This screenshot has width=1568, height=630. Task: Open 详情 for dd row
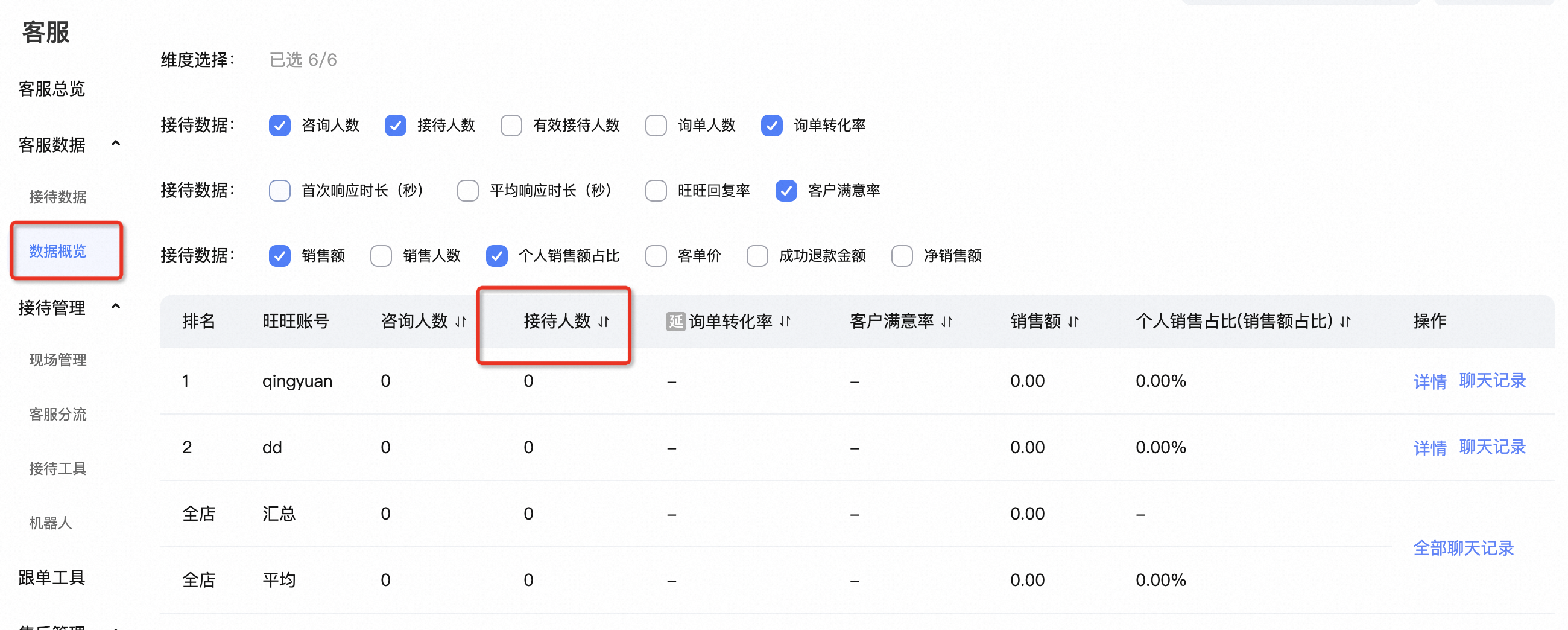click(1430, 448)
